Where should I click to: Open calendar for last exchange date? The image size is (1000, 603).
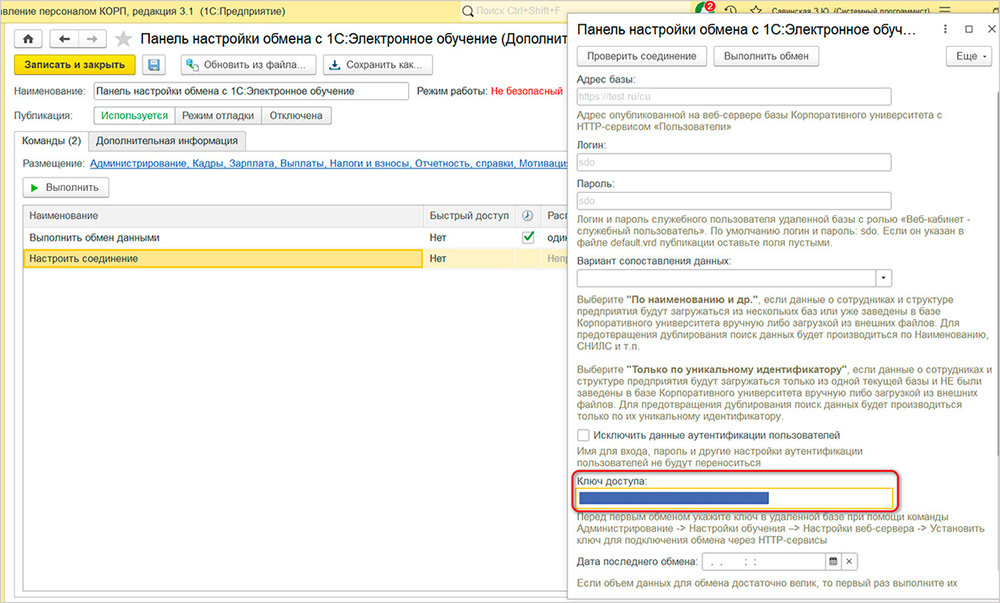(832, 562)
